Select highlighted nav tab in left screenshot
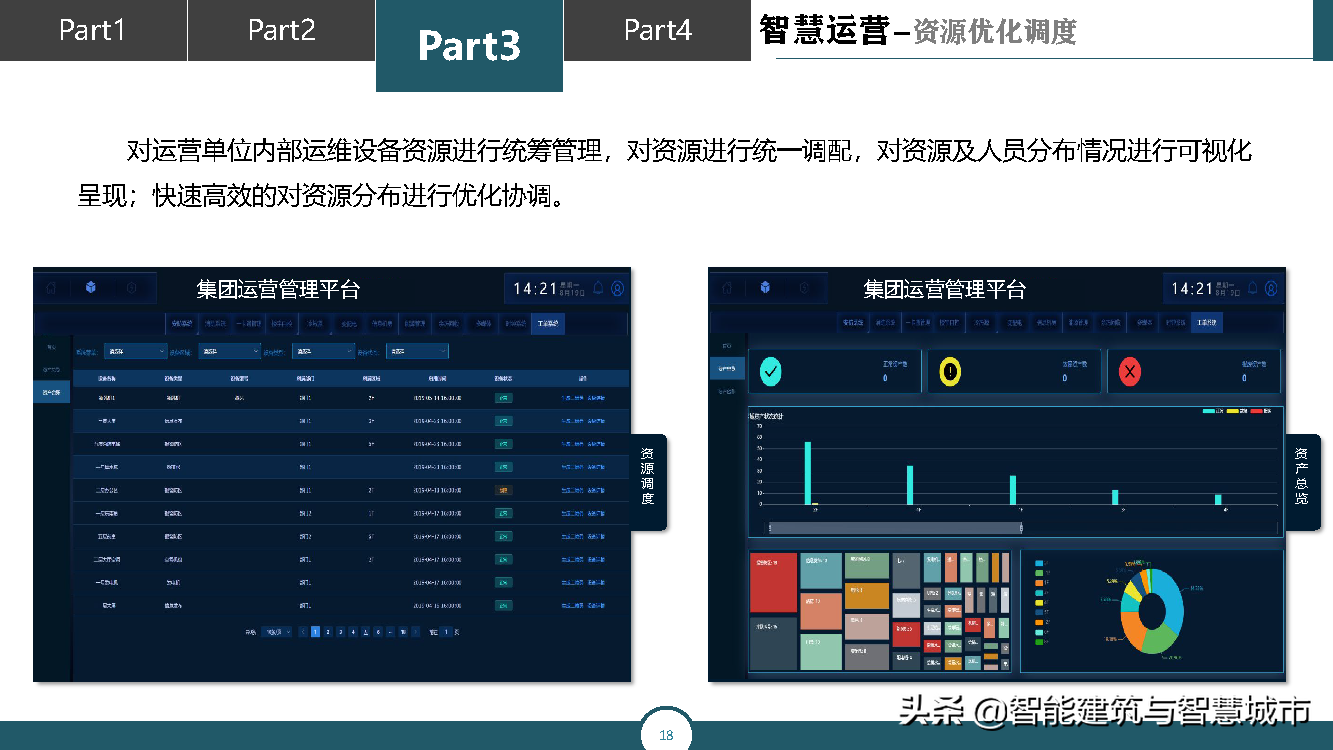Viewport: 1333px width, 750px height. [548, 323]
